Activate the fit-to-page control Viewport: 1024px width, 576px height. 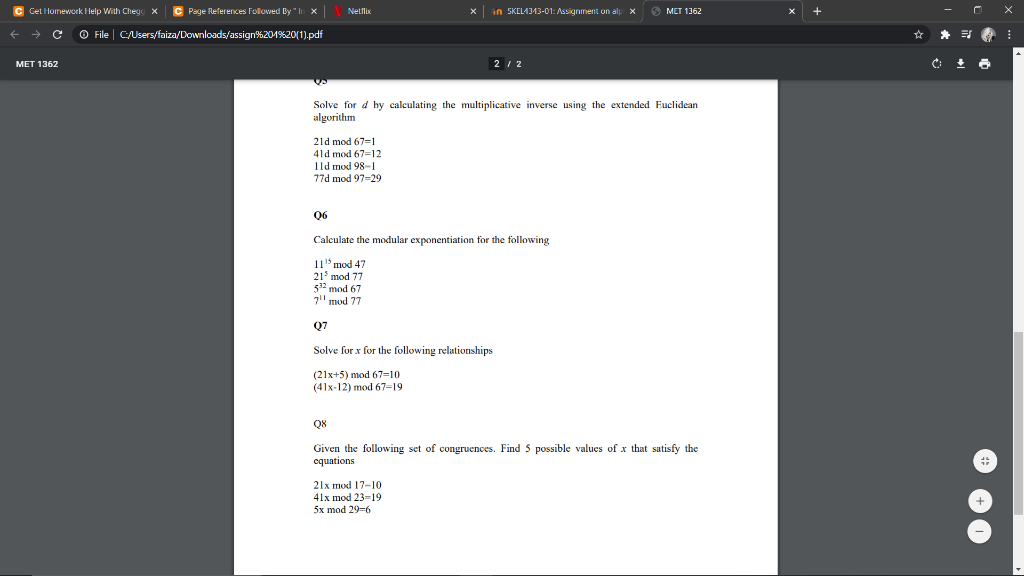[x=985, y=461]
